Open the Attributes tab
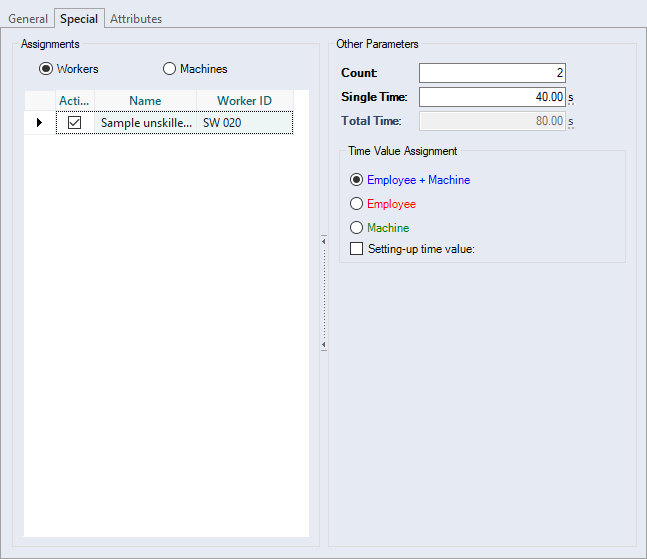647x559 pixels. (x=135, y=19)
